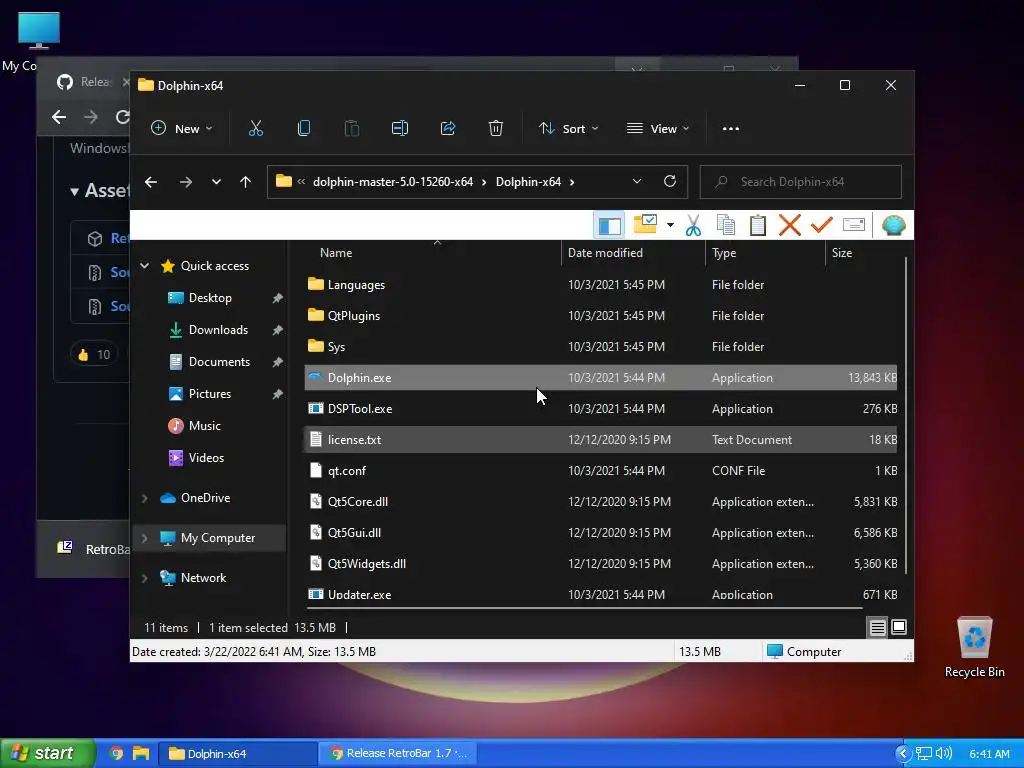Screen dimensions: 1024x768
Task: Select DSPTool.exe file
Action: (x=600, y=409)
